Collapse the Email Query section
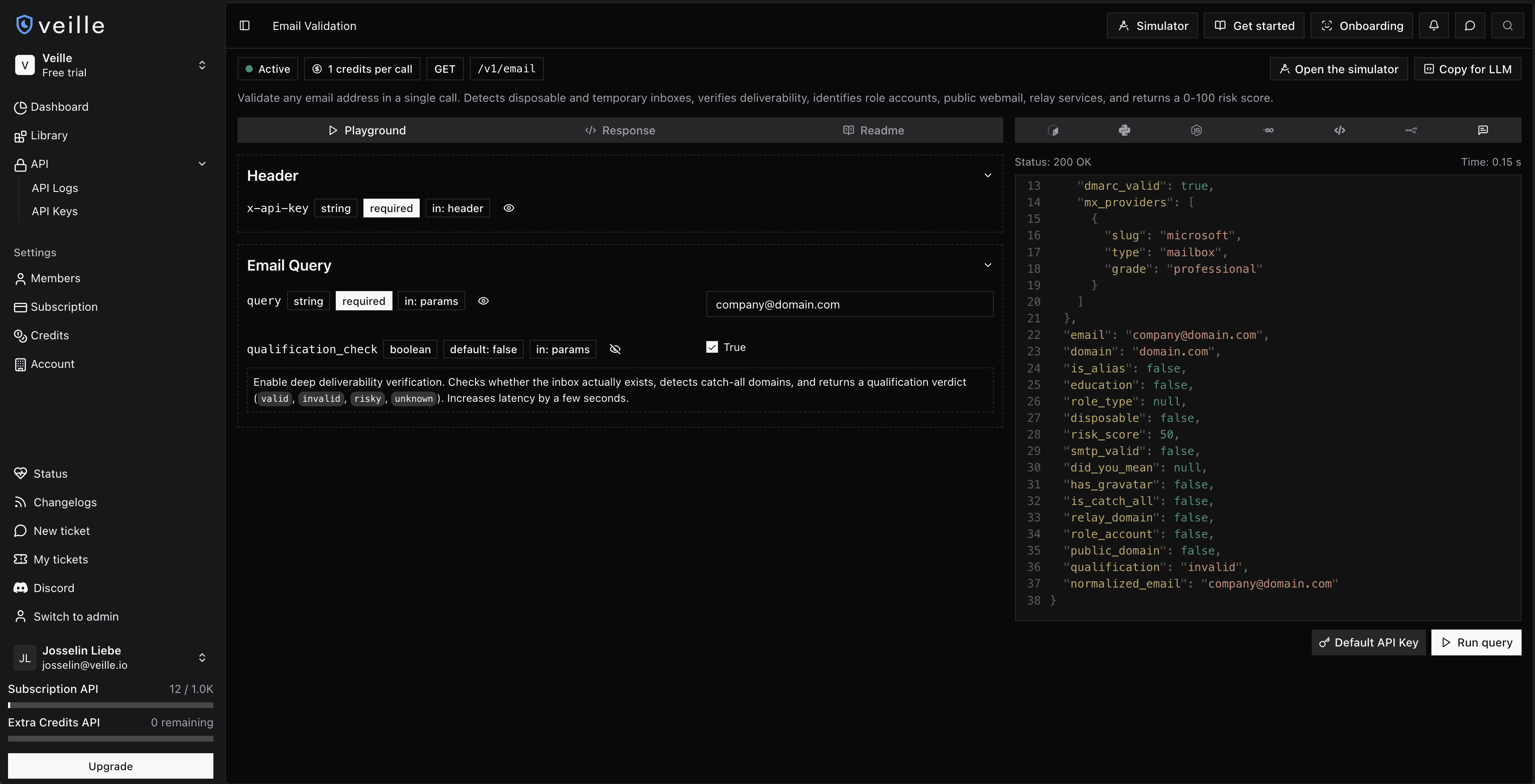 pos(988,264)
